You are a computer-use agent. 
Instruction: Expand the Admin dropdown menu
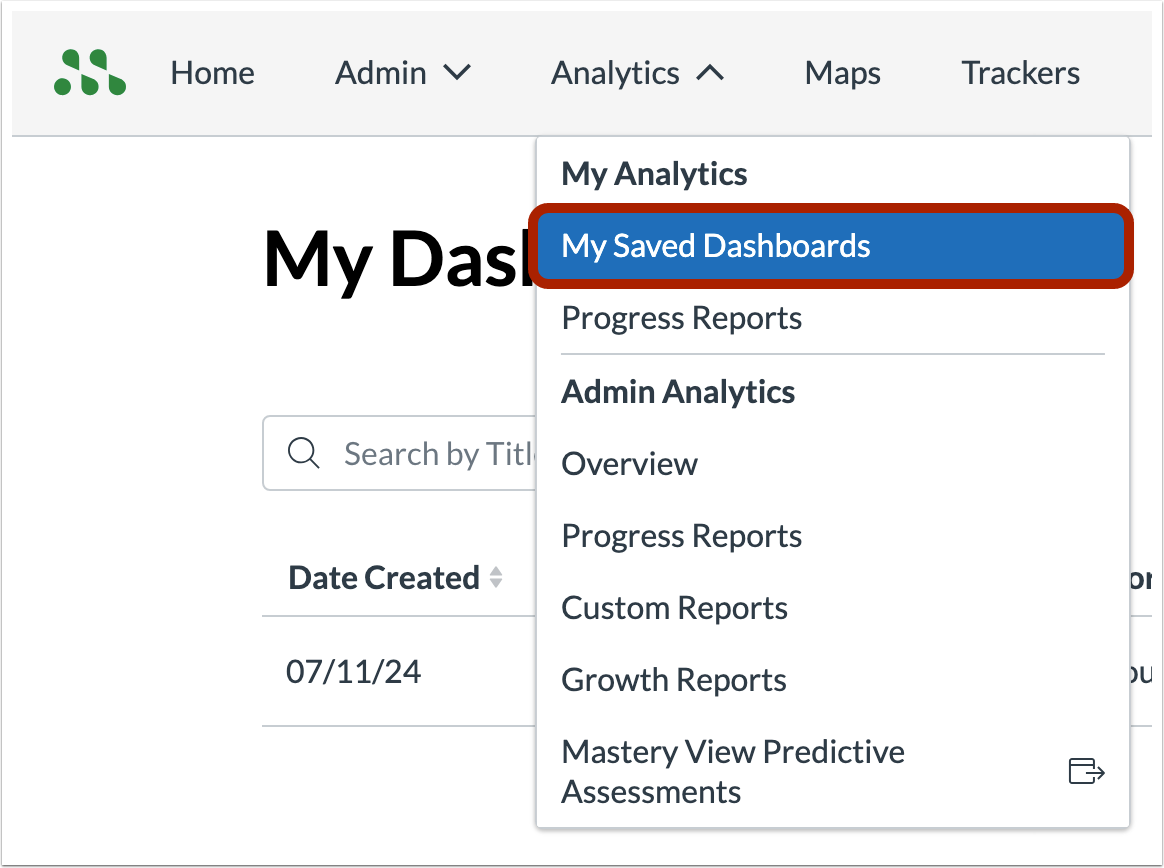tap(403, 72)
